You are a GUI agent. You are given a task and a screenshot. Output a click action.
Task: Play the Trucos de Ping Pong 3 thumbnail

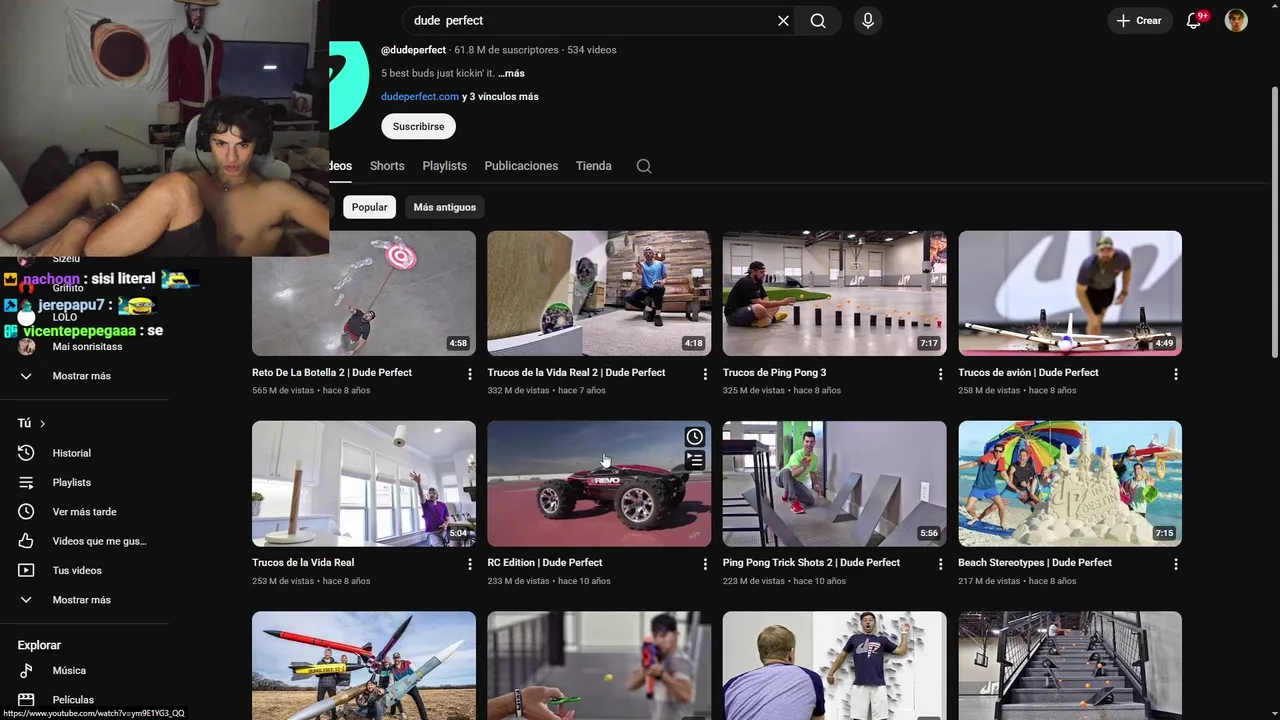pos(834,293)
